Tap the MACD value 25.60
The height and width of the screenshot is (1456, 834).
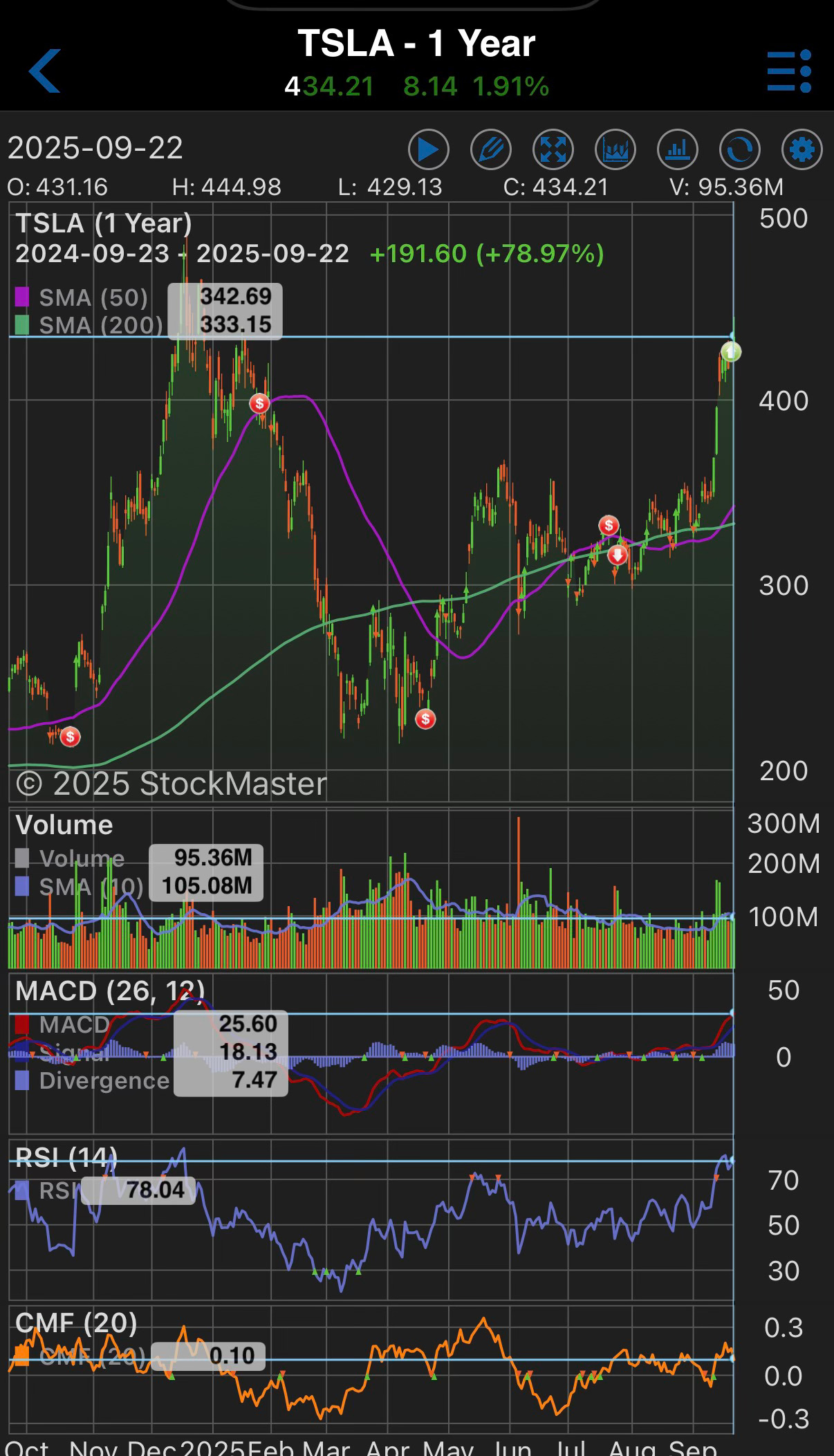coord(248,1024)
